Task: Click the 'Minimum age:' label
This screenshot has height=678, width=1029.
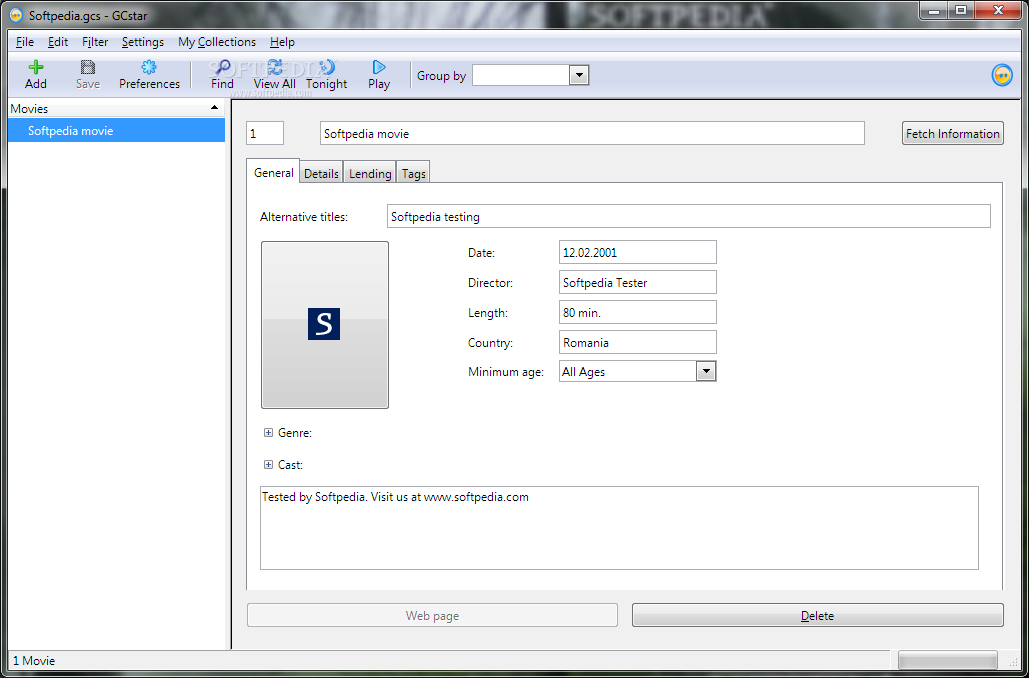Action: click(x=506, y=372)
